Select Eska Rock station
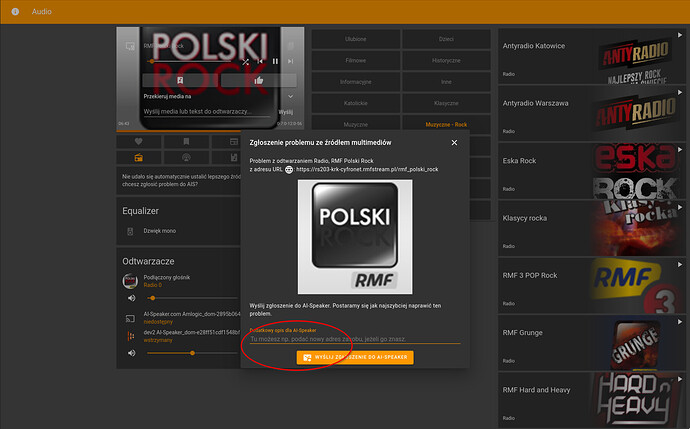Viewport: 690px width, 429px height. click(591, 171)
